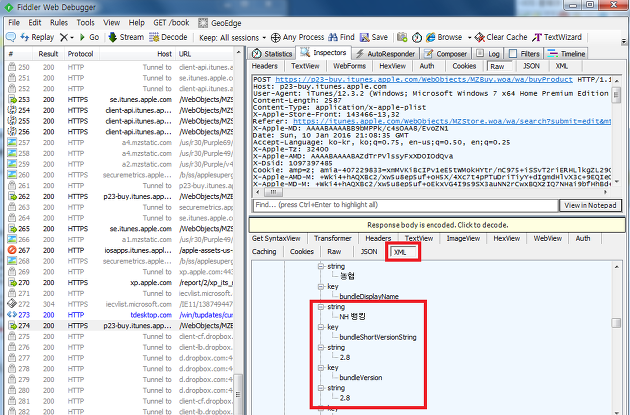
Task: Select the request WebForms tab
Action: (x=350, y=66)
